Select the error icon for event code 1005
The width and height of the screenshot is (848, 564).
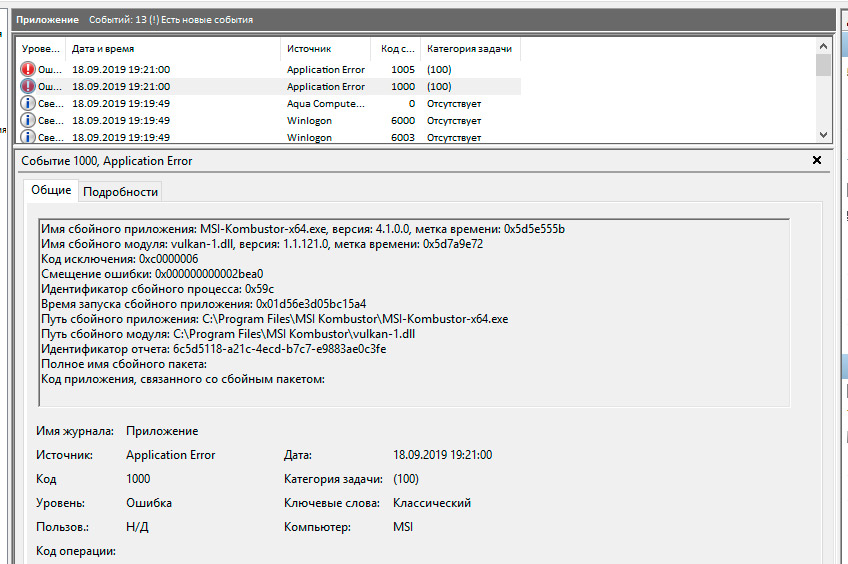pyautogui.click(x=28, y=69)
